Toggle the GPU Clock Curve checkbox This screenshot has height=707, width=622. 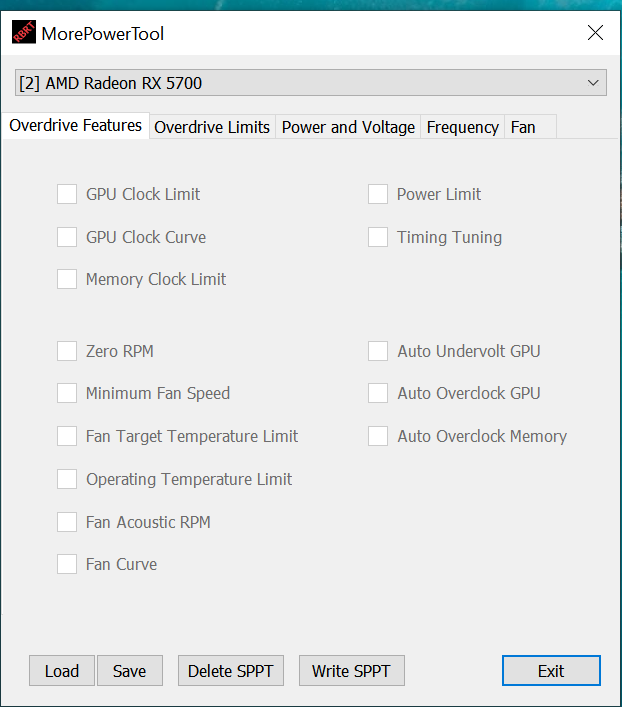pos(67,237)
